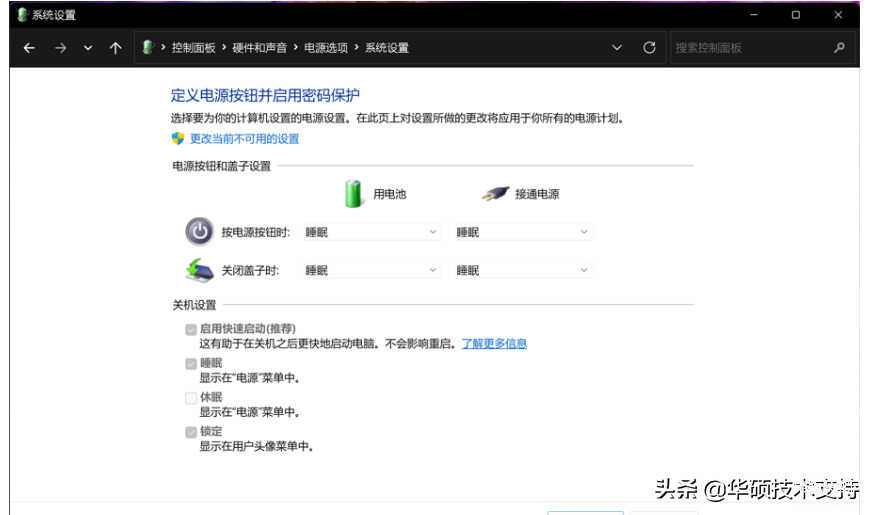This screenshot has height=515, width=874.
Task: Refresh the page with refresh icon
Action: (649, 48)
